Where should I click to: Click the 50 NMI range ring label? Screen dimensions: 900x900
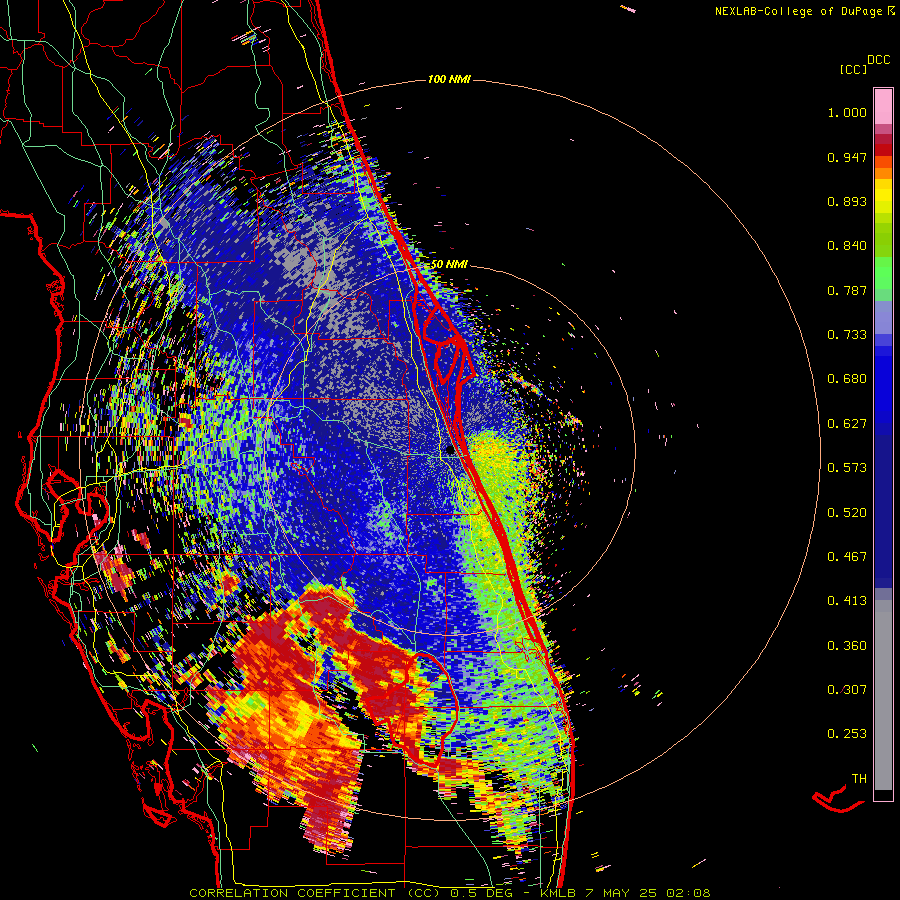[449, 264]
